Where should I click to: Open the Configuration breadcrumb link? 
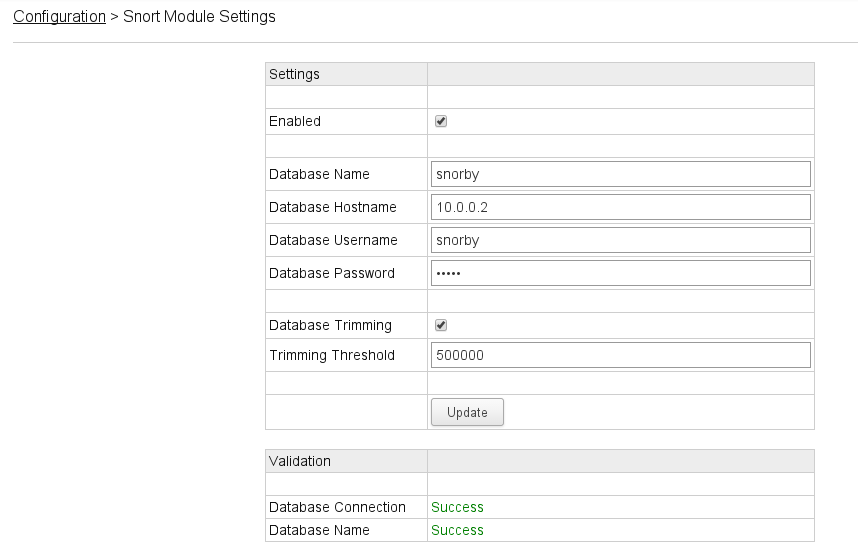(x=59, y=16)
